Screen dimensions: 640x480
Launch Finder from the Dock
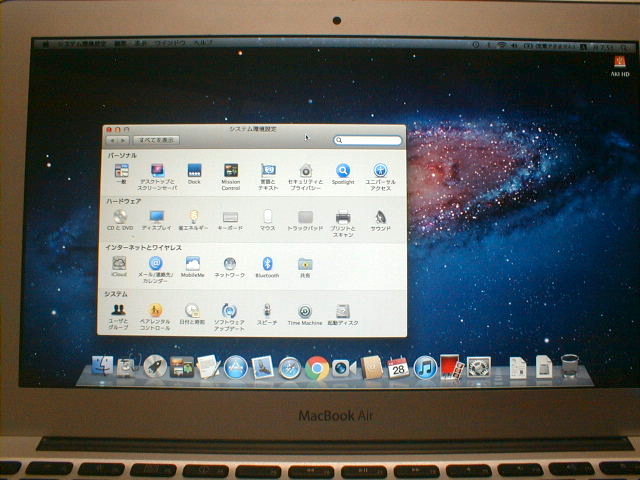click(x=102, y=366)
